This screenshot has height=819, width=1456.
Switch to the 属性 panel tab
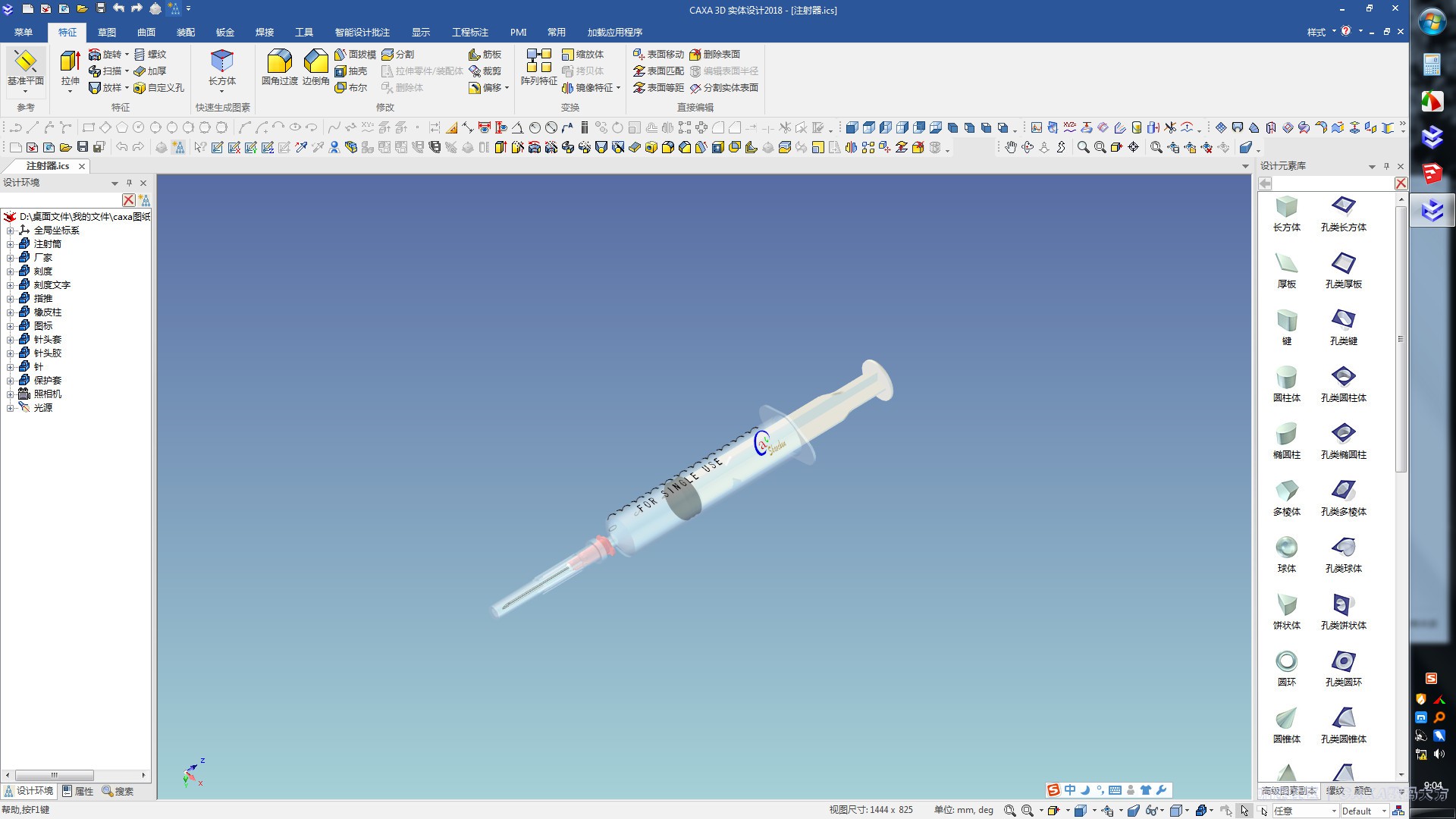click(77, 791)
